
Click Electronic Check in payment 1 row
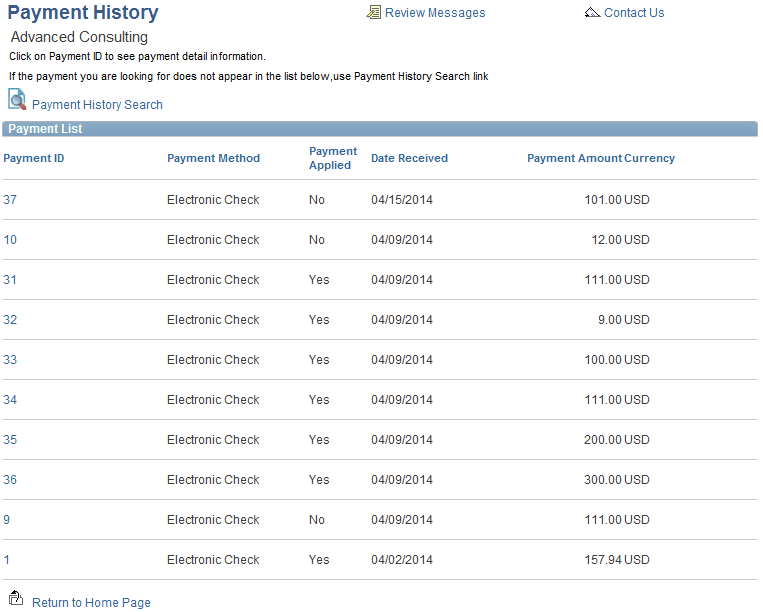(213, 559)
